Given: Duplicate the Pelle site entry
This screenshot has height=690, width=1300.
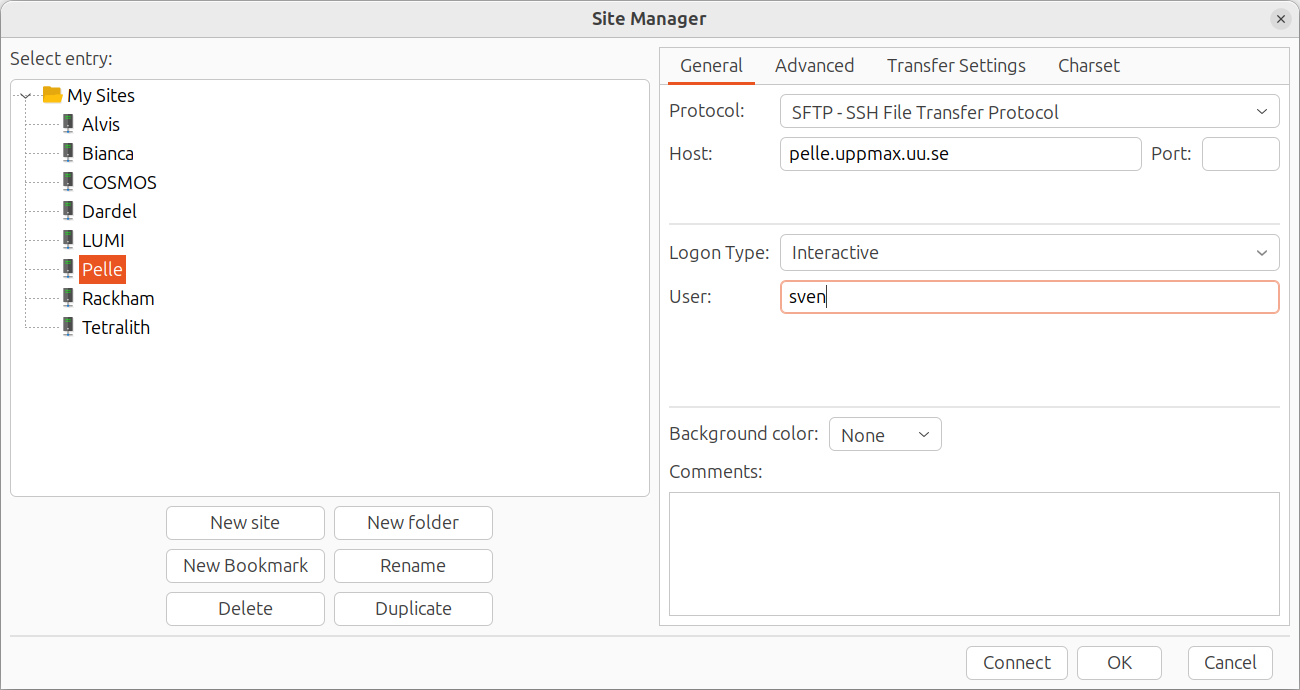Looking at the screenshot, I should (413, 608).
